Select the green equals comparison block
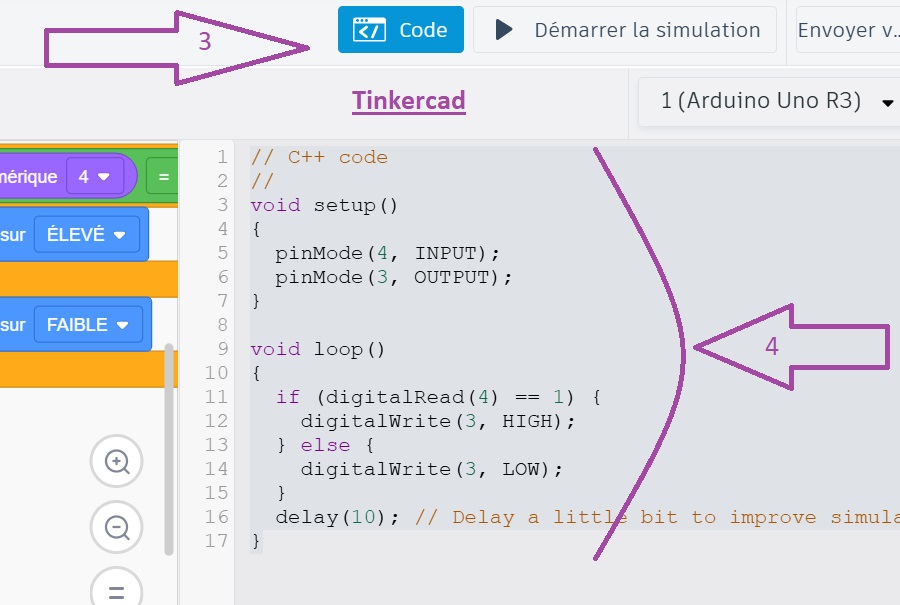Viewport: 900px width, 605px height. pos(163,177)
